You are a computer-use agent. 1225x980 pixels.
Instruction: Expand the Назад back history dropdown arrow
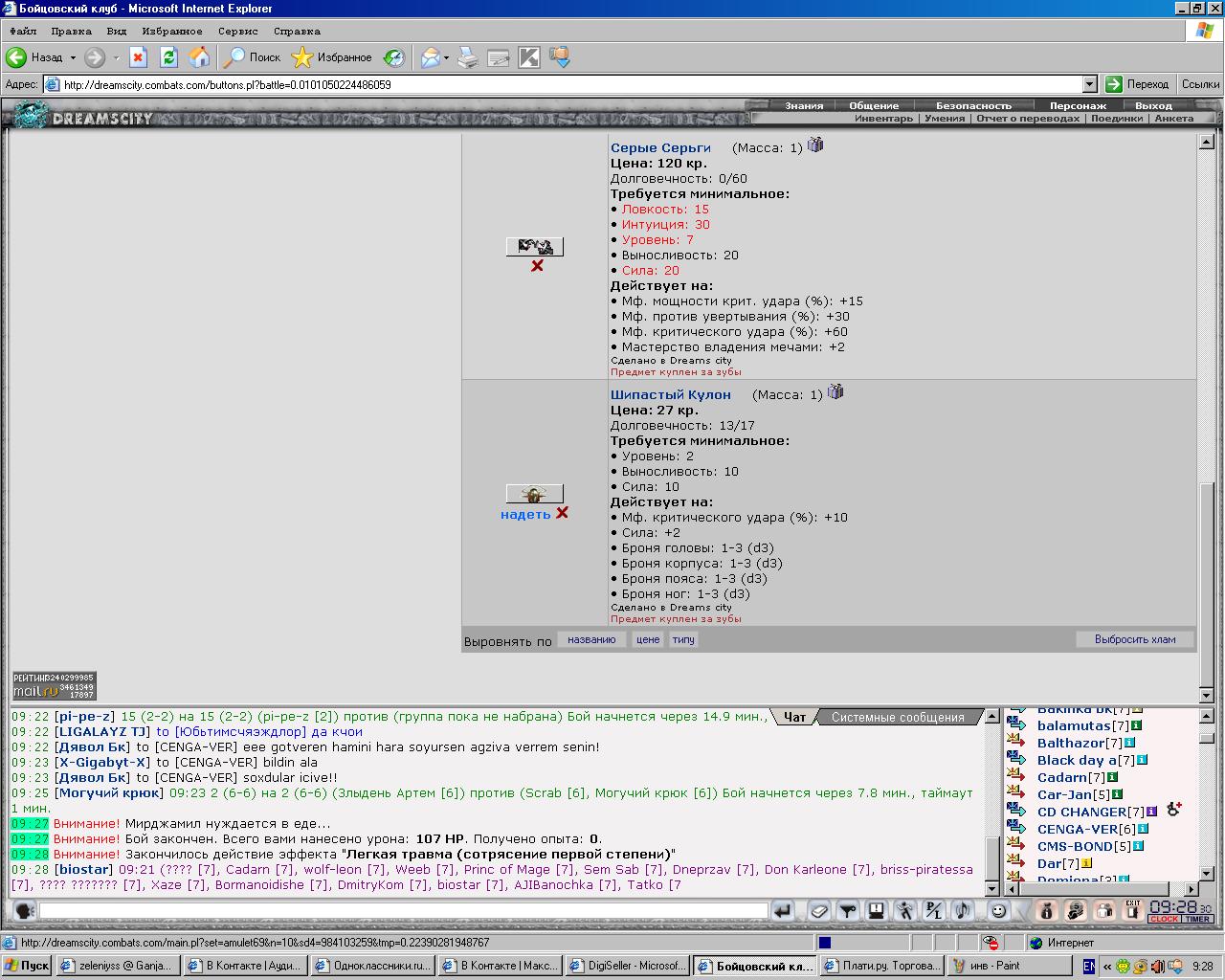click(x=73, y=57)
